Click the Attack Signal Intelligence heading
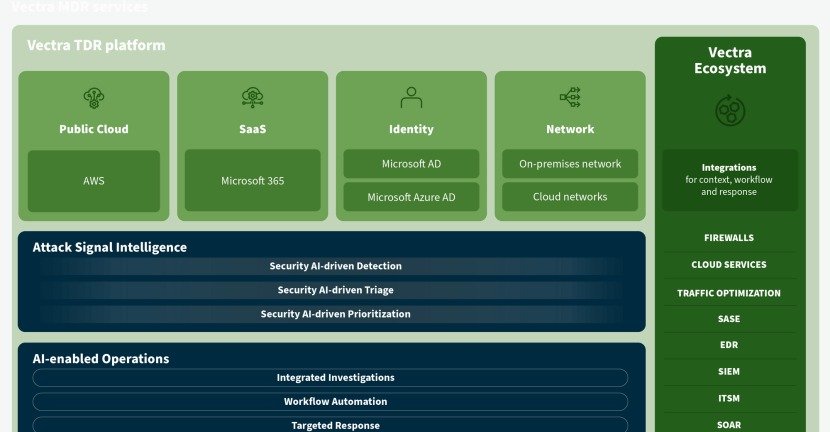830x432 pixels. (x=110, y=247)
